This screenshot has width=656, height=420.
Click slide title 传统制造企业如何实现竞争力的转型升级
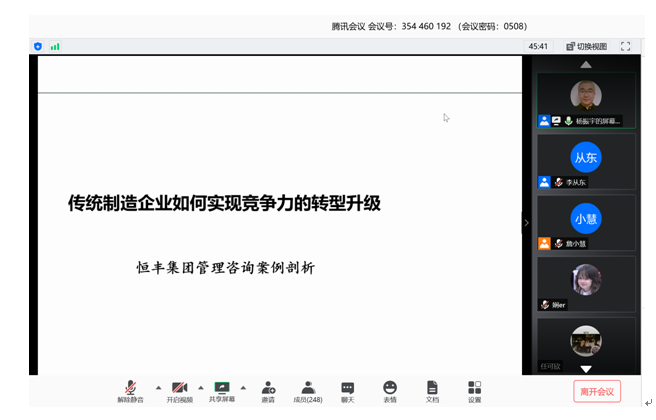tap(224, 203)
